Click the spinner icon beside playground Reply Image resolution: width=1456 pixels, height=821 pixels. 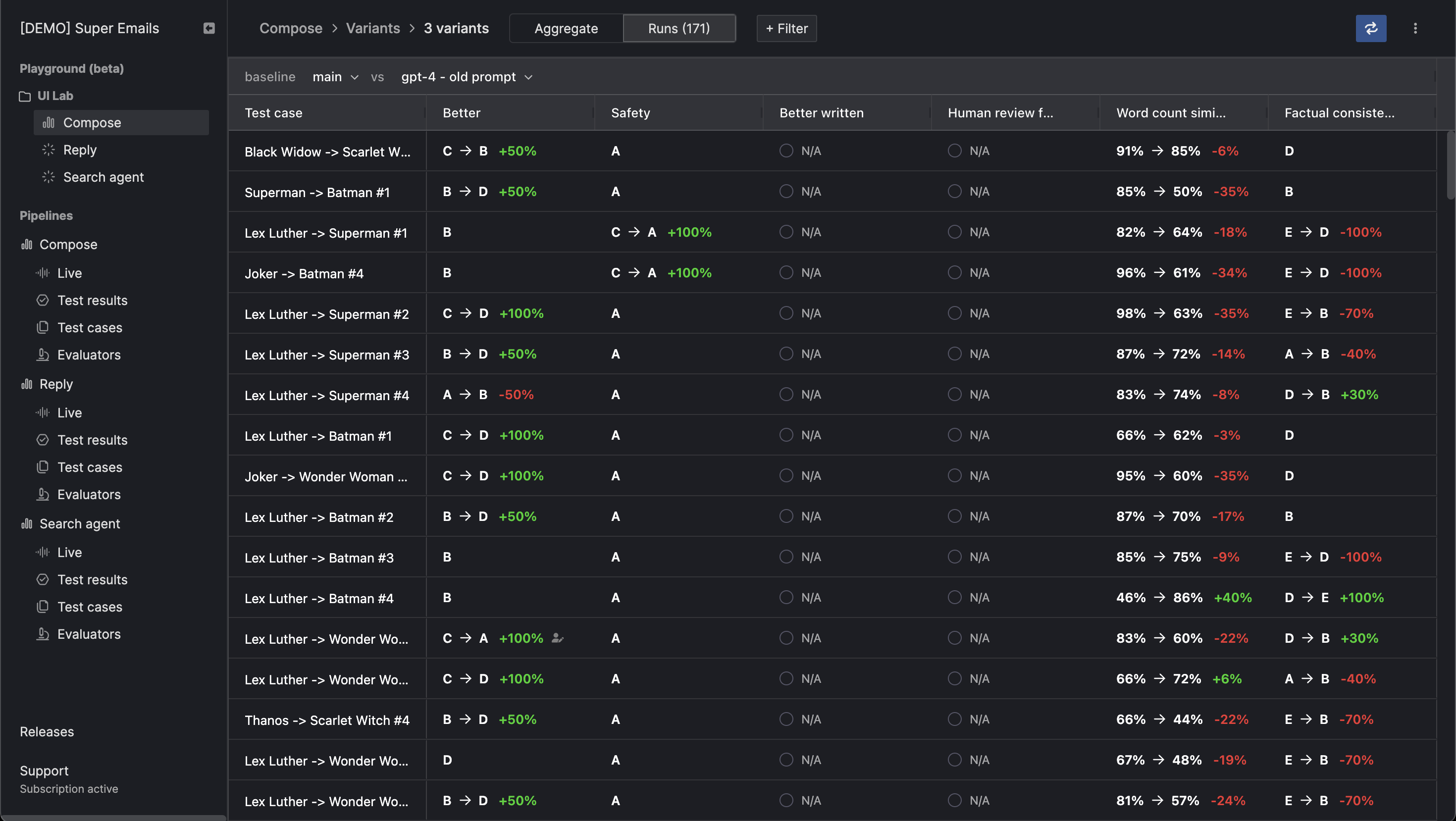[x=49, y=150]
